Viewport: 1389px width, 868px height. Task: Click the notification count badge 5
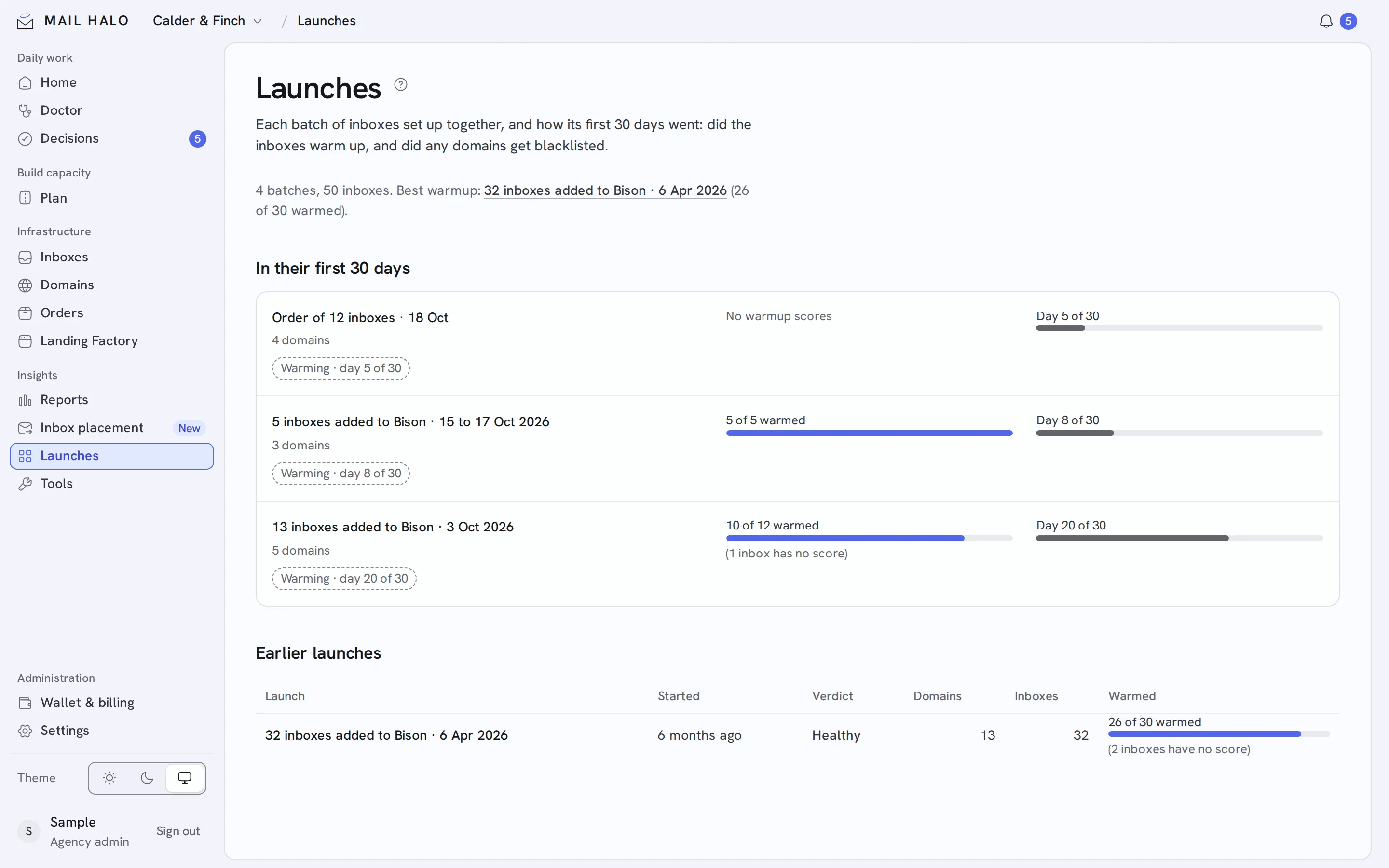coord(1348,21)
